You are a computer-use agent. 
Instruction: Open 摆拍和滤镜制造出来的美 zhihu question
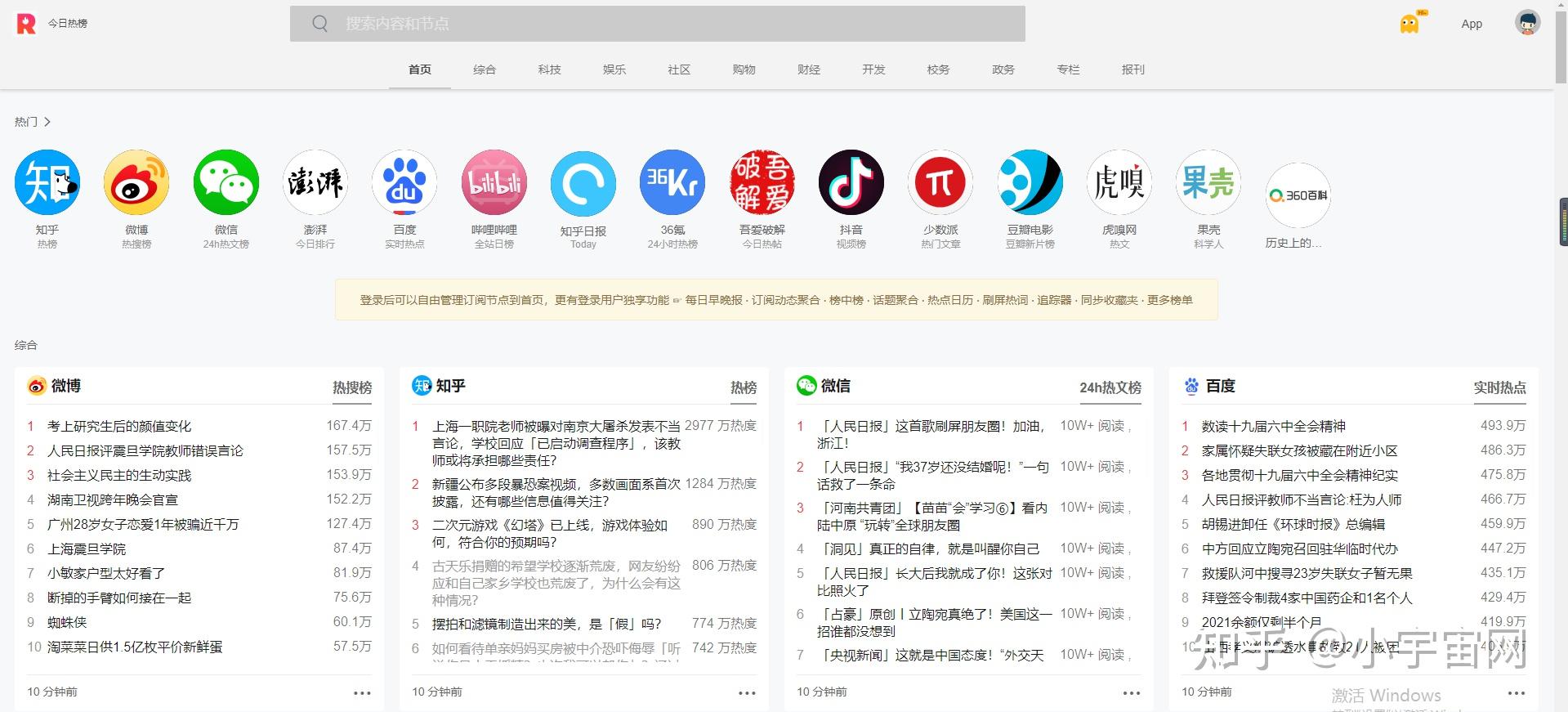point(547,624)
